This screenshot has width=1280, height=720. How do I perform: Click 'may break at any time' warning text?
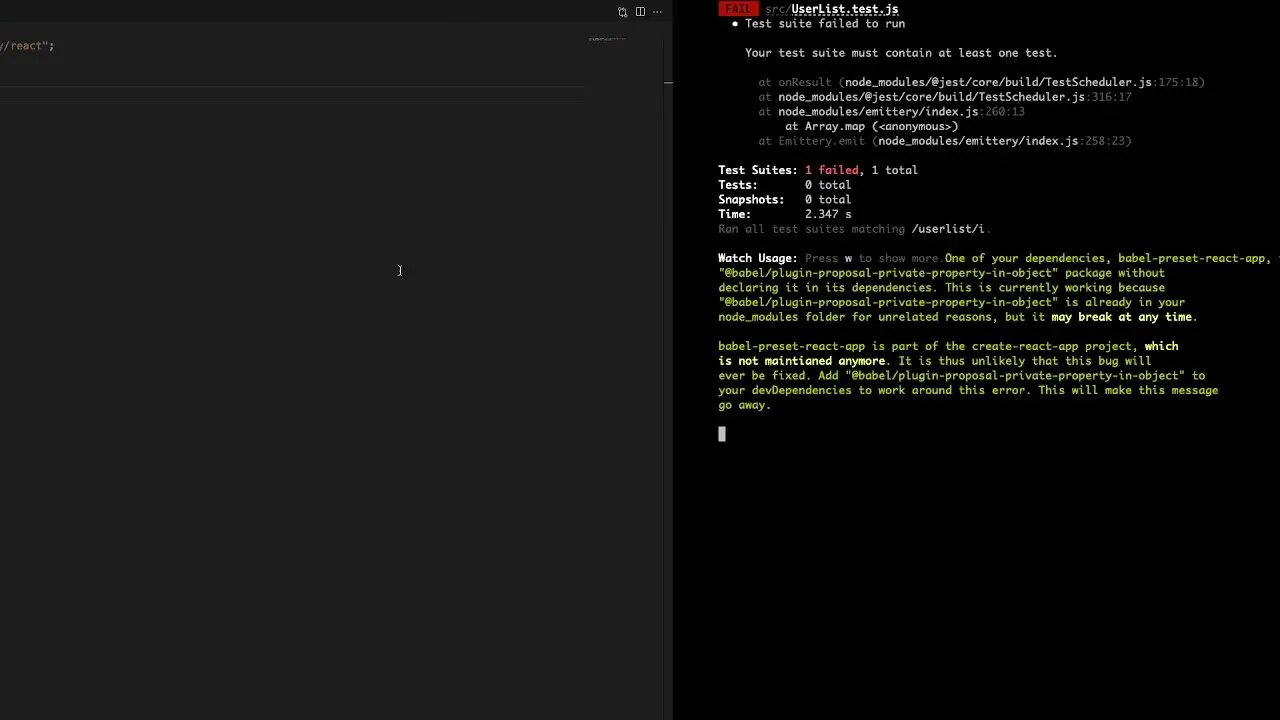point(1121,317)
